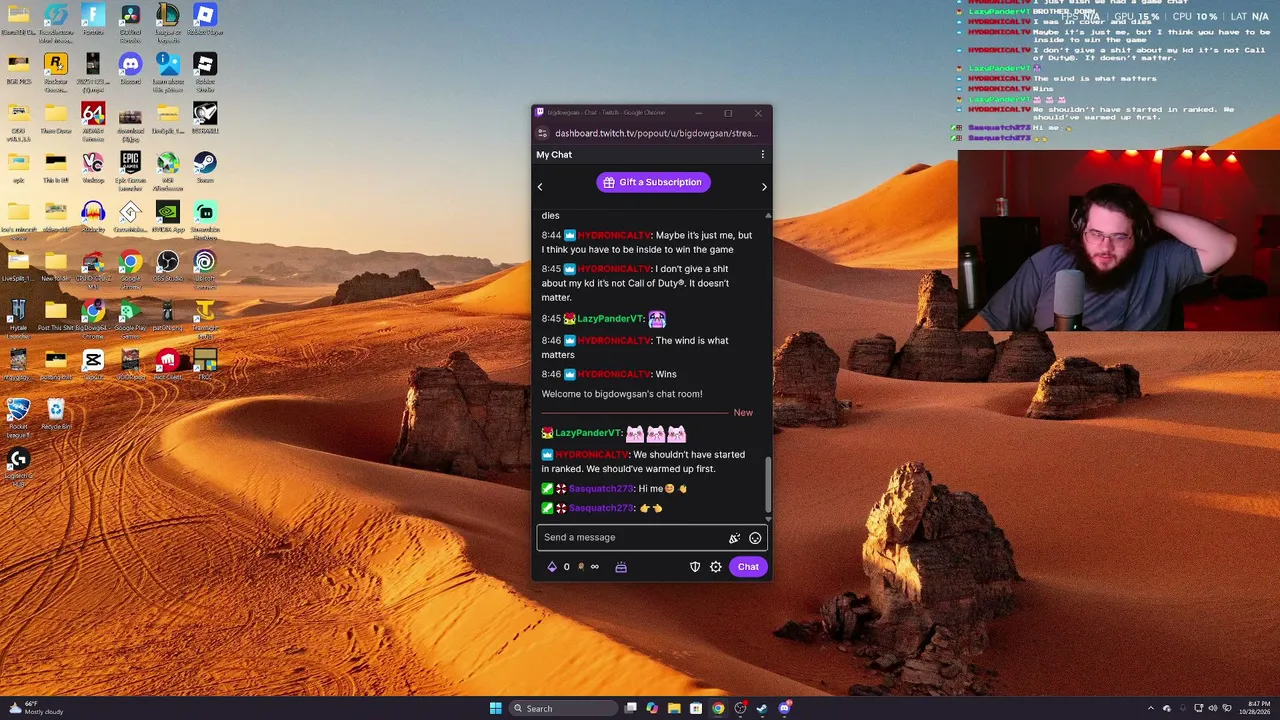
Task: Open the taskbar clock and date
Action: (x=1254, y=708)
